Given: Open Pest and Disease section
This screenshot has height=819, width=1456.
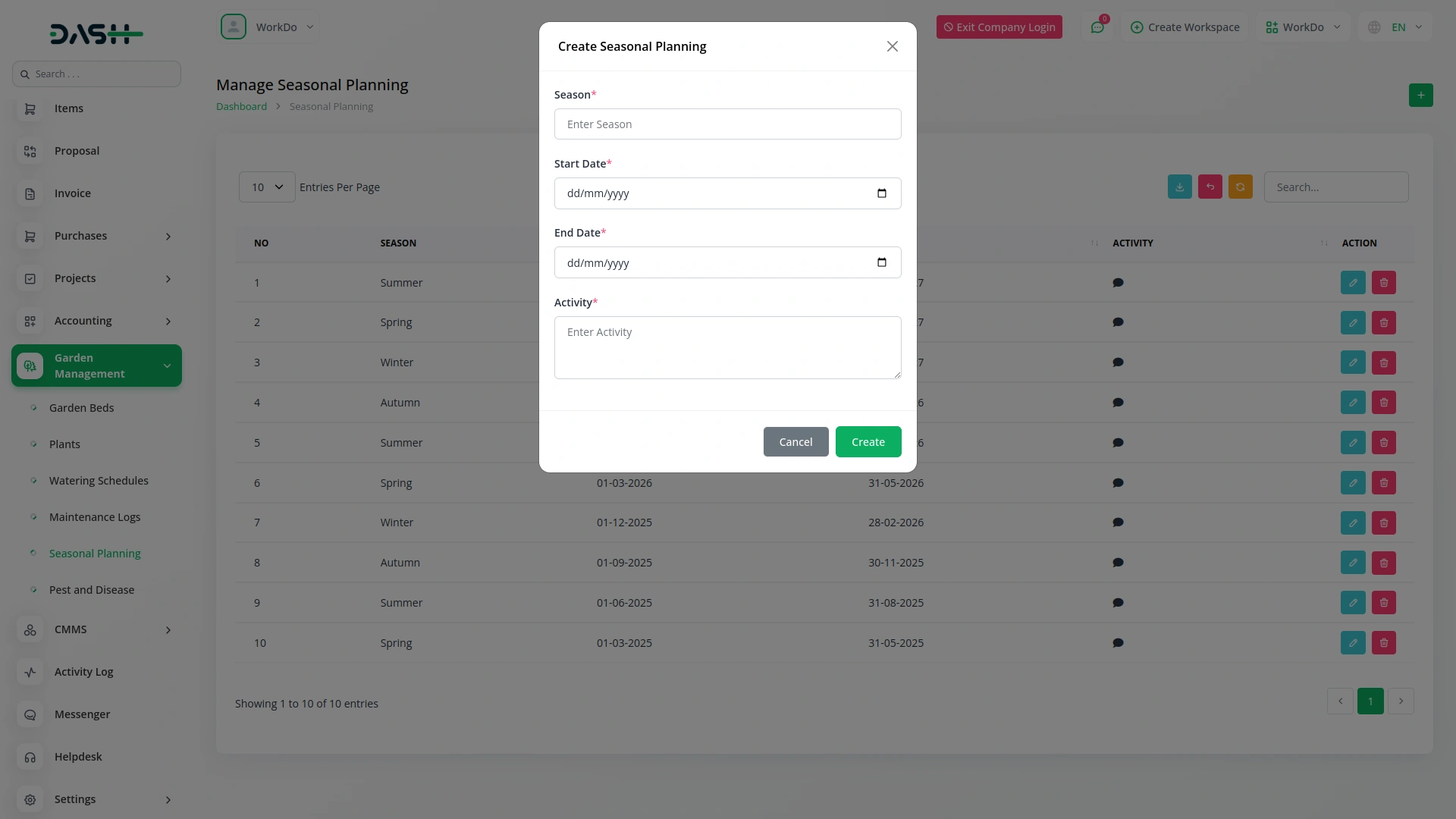Looking at the screenshot, I should (x=92, y=589).
